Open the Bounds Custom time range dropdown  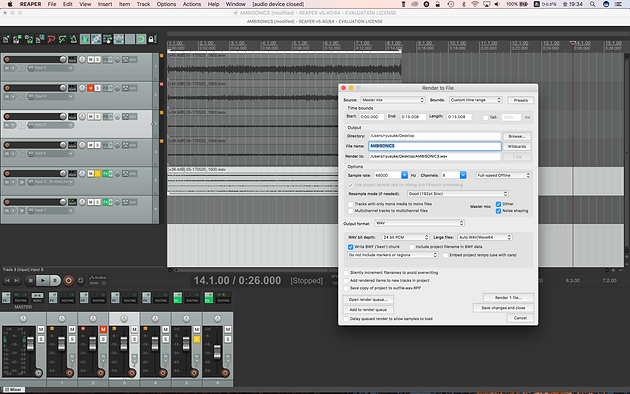click(x=475, y=100)
